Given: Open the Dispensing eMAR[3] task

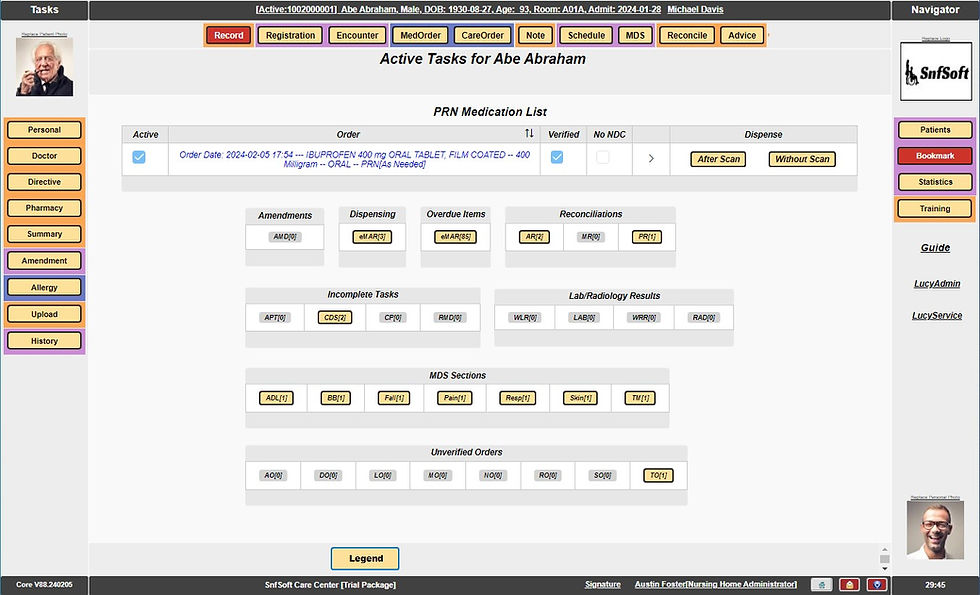Looking at the screenshot, I should [x=372, y=237].
